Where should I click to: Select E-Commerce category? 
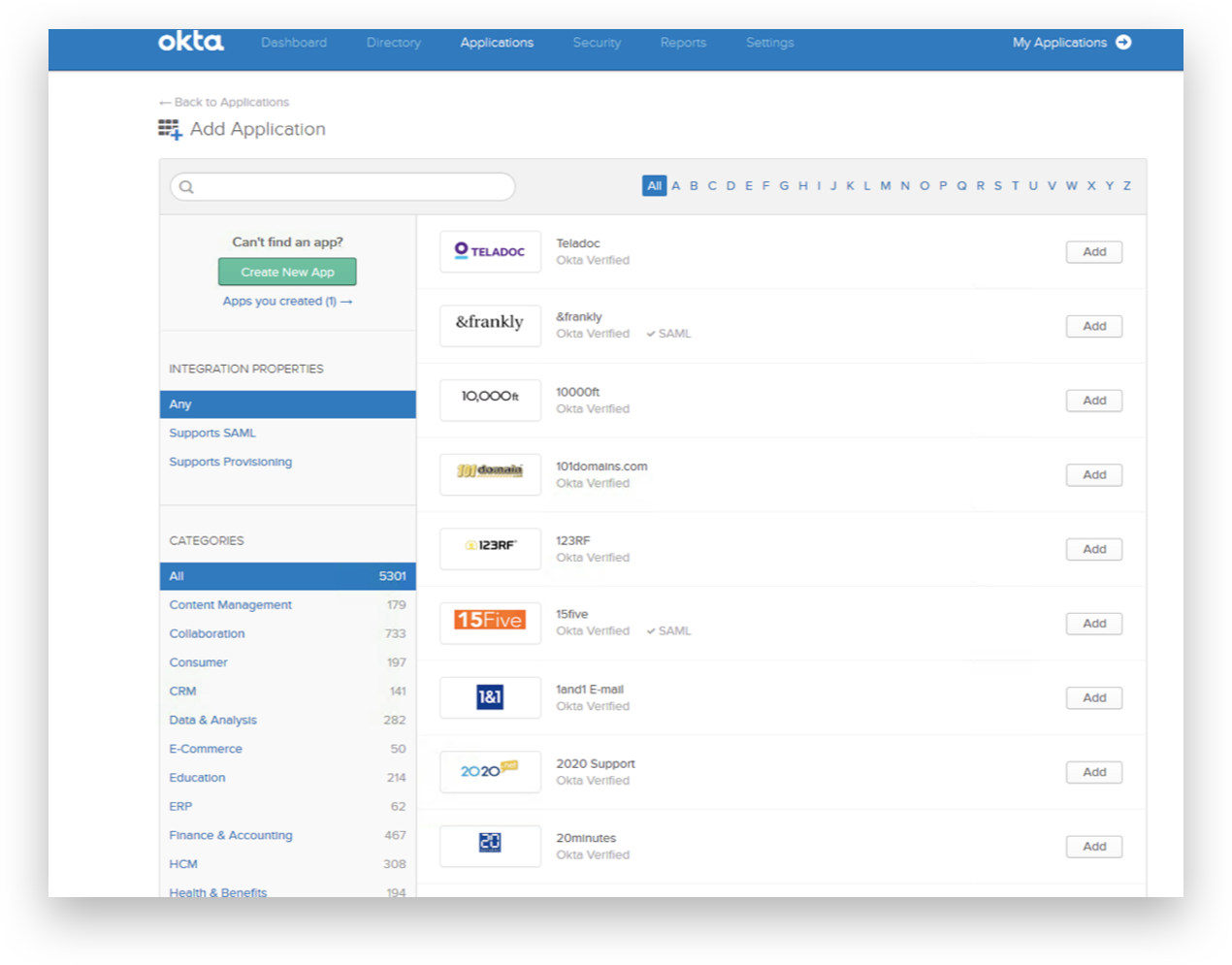click(206, 749)
